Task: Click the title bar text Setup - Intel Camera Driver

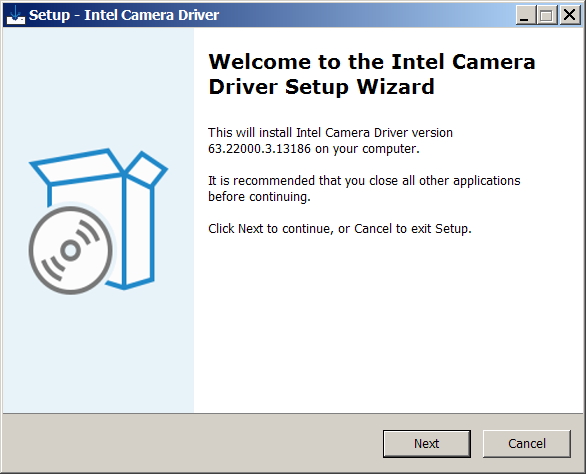Action: tap(124, 15)
